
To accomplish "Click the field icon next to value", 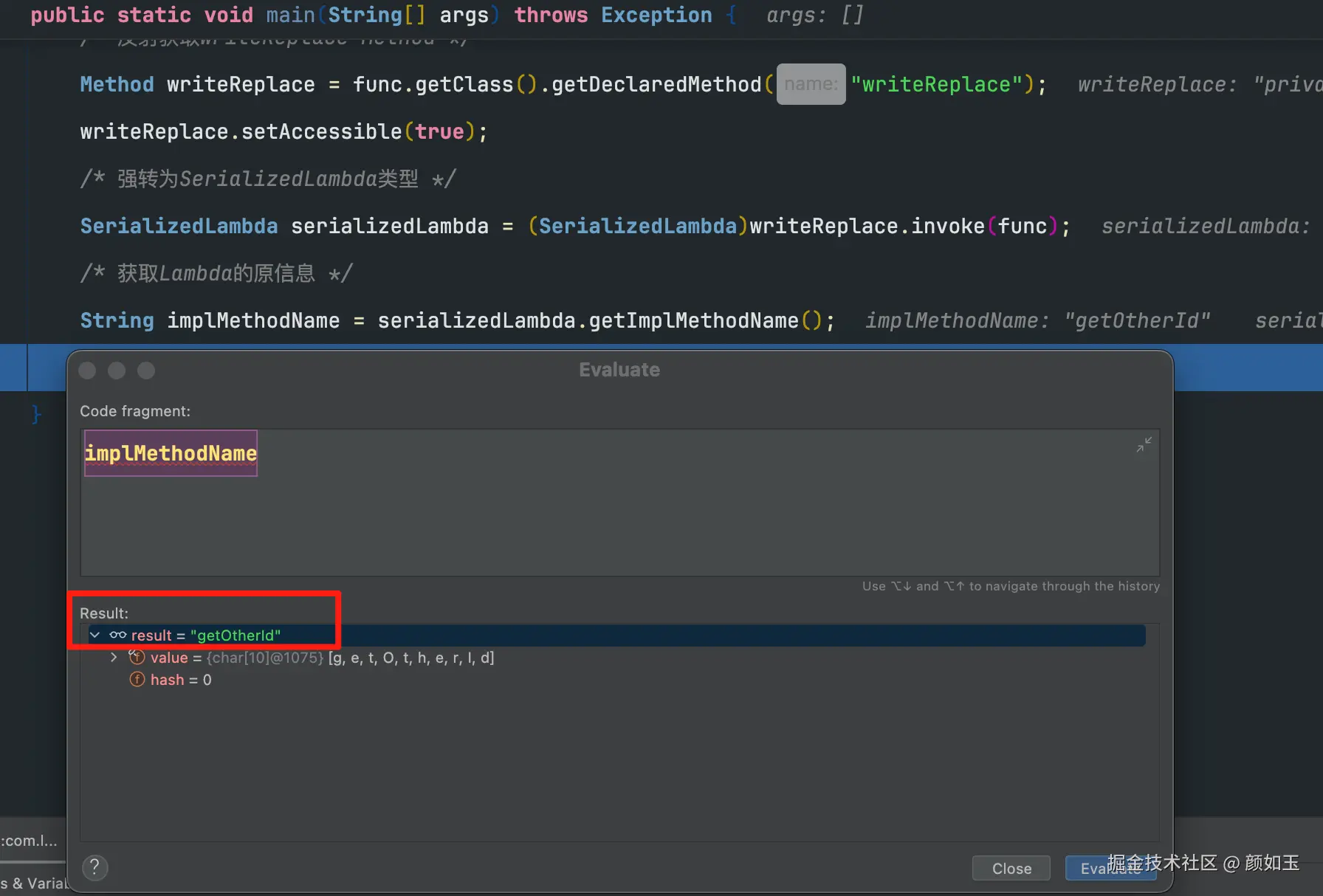I will [137, 657].
